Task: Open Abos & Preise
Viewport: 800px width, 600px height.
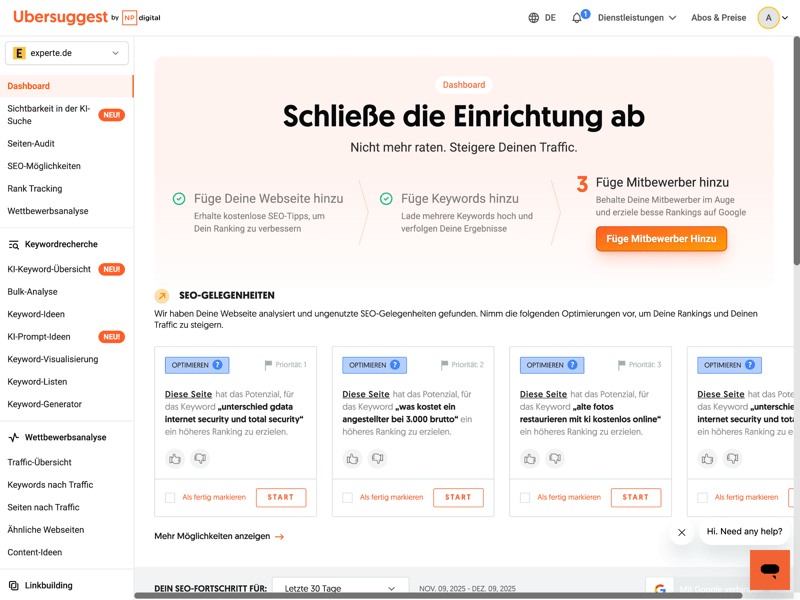Action: point(718,18)
